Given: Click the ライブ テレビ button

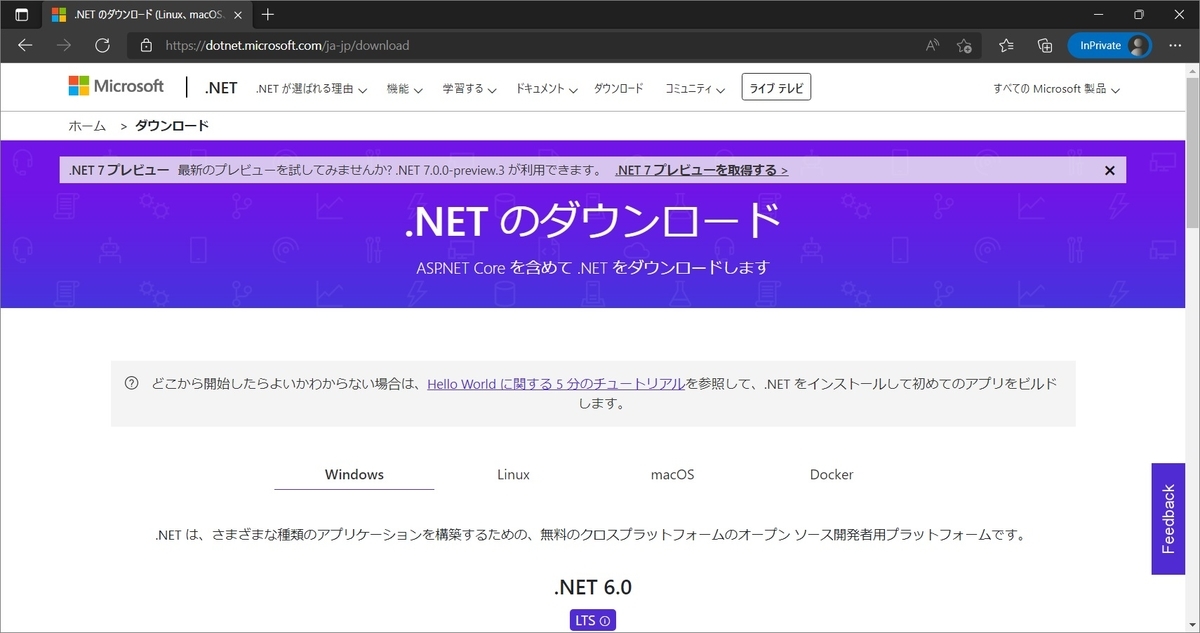Looking at the screenshot, I should 776,88.
